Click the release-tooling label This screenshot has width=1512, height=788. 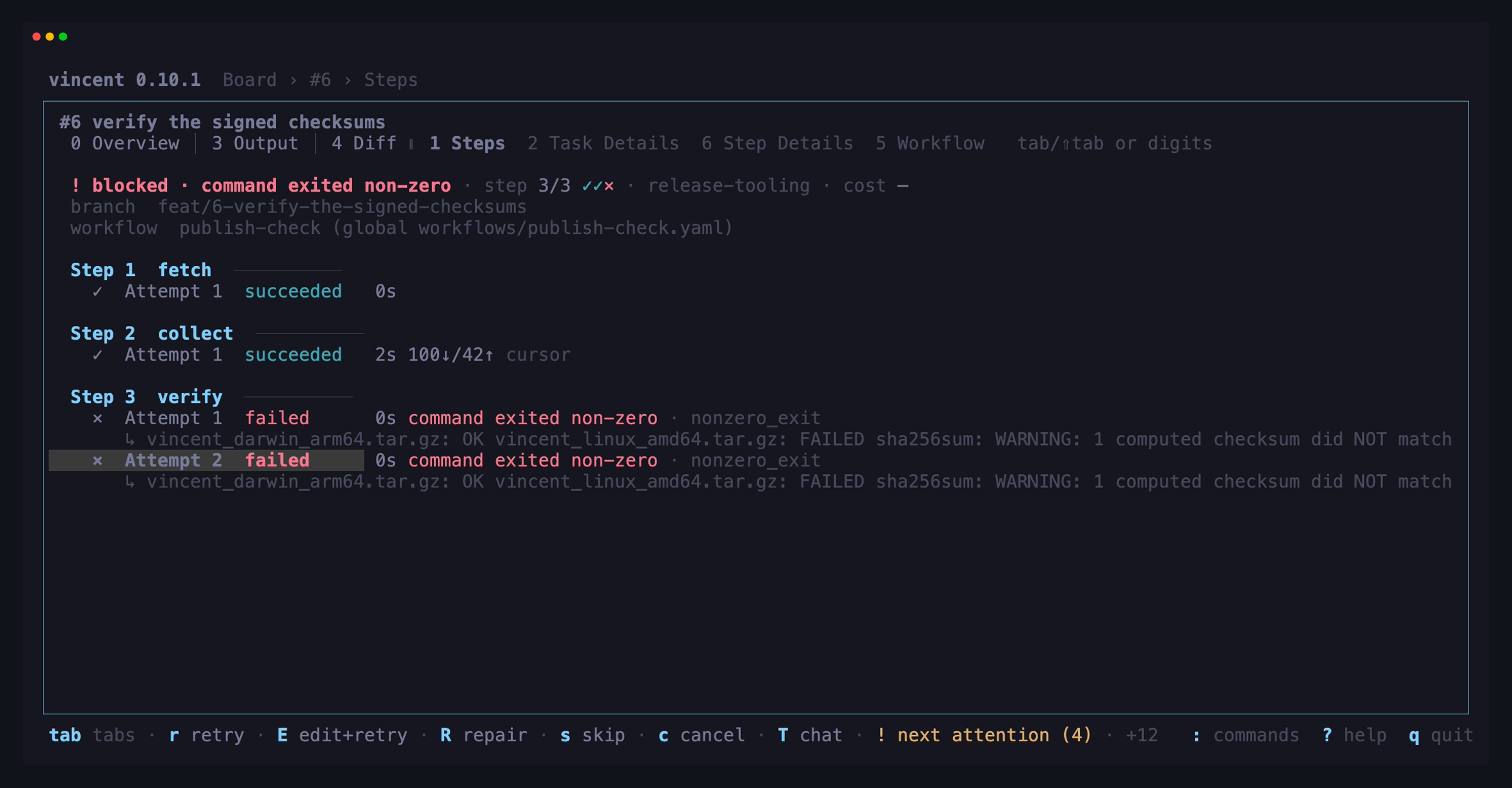(728, 186)
